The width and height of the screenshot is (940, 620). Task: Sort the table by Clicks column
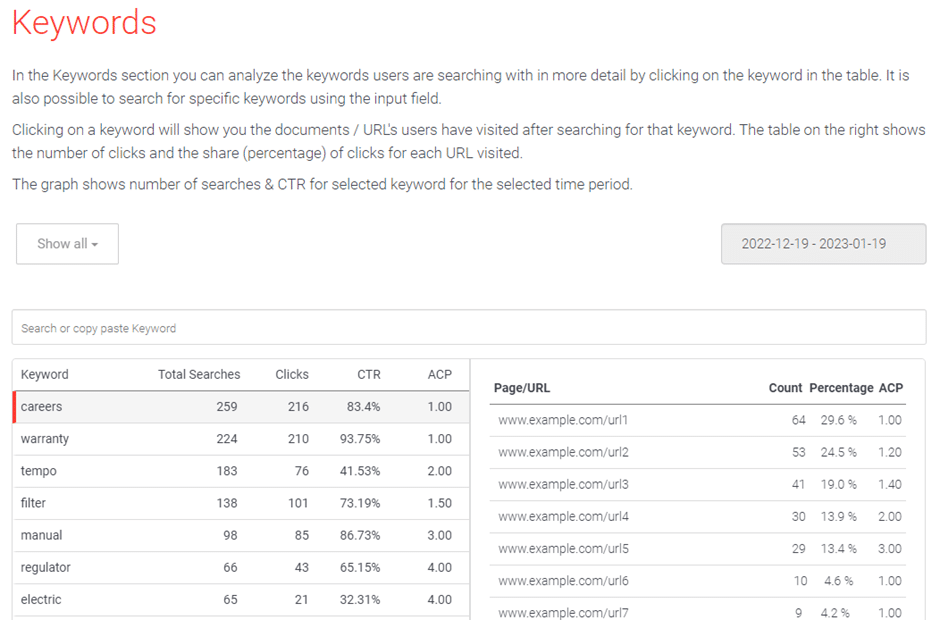click(x=291, y=374)
